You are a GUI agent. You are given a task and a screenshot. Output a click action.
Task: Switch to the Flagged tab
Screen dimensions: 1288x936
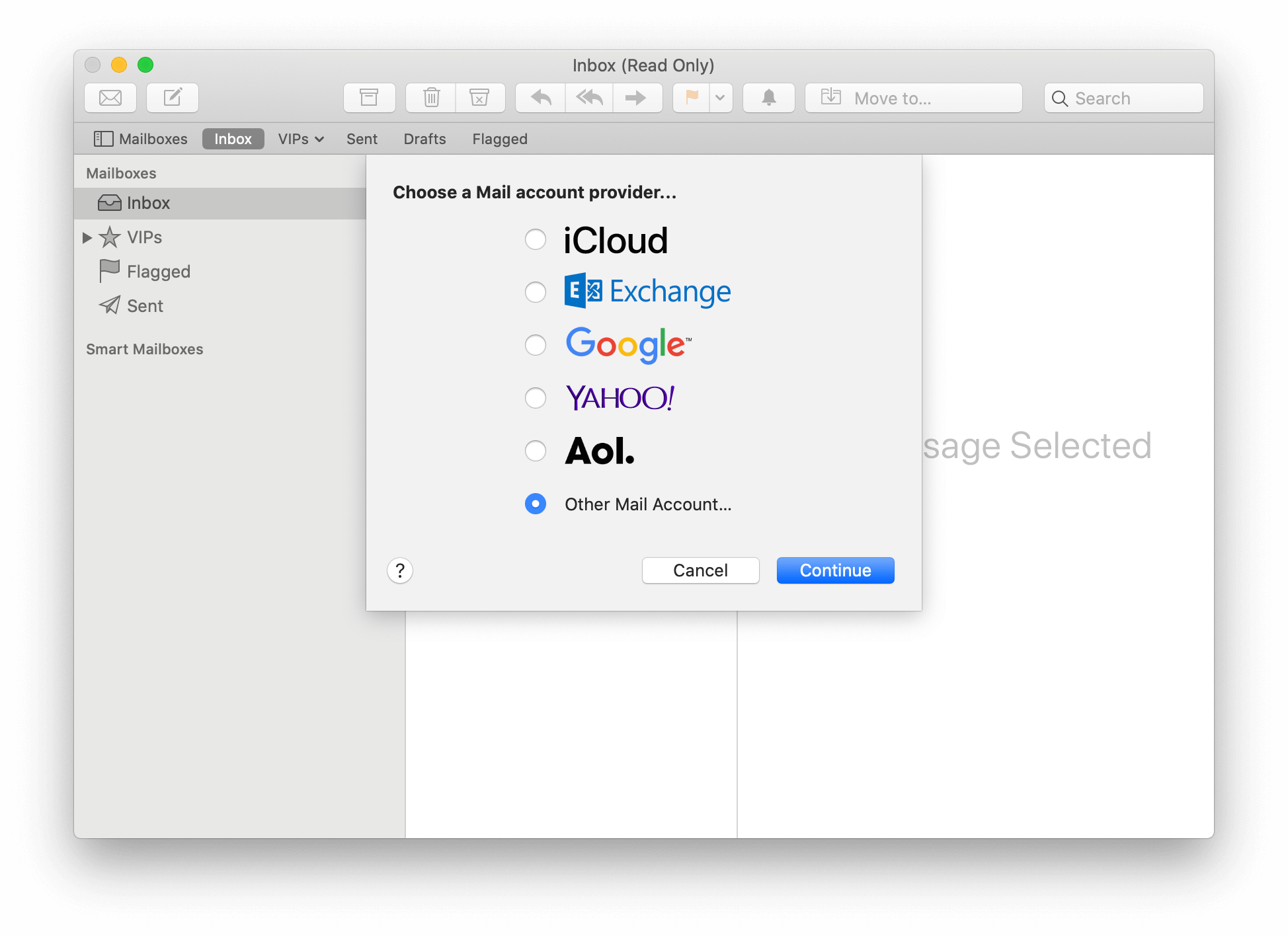point(499,139)
